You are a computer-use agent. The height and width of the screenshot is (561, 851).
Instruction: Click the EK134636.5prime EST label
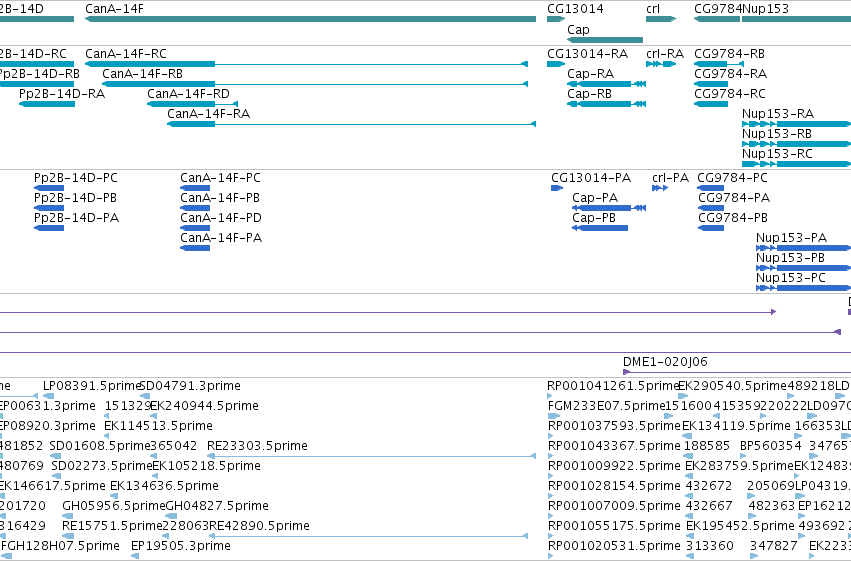[164, 486]
